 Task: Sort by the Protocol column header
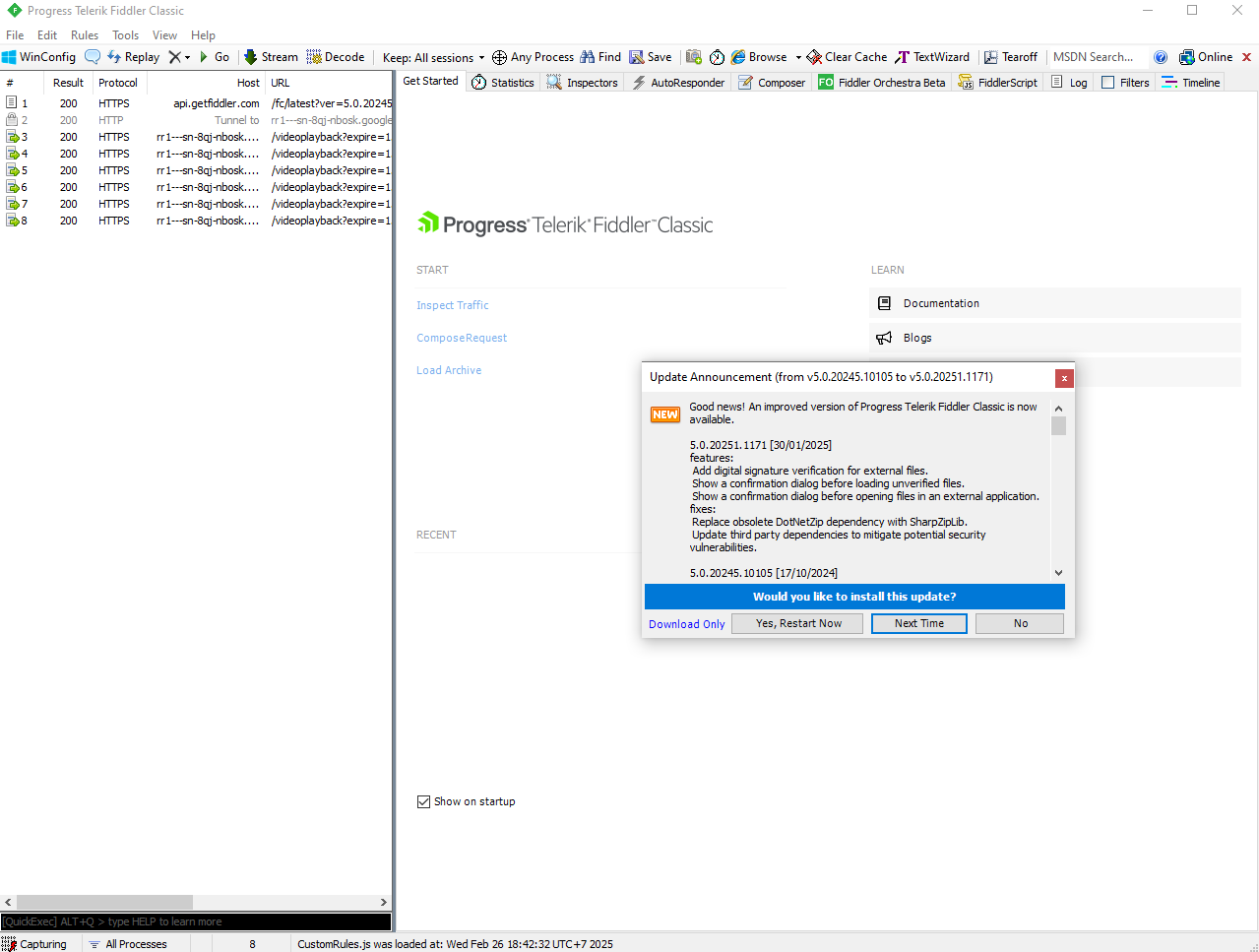tap(118, 83)
